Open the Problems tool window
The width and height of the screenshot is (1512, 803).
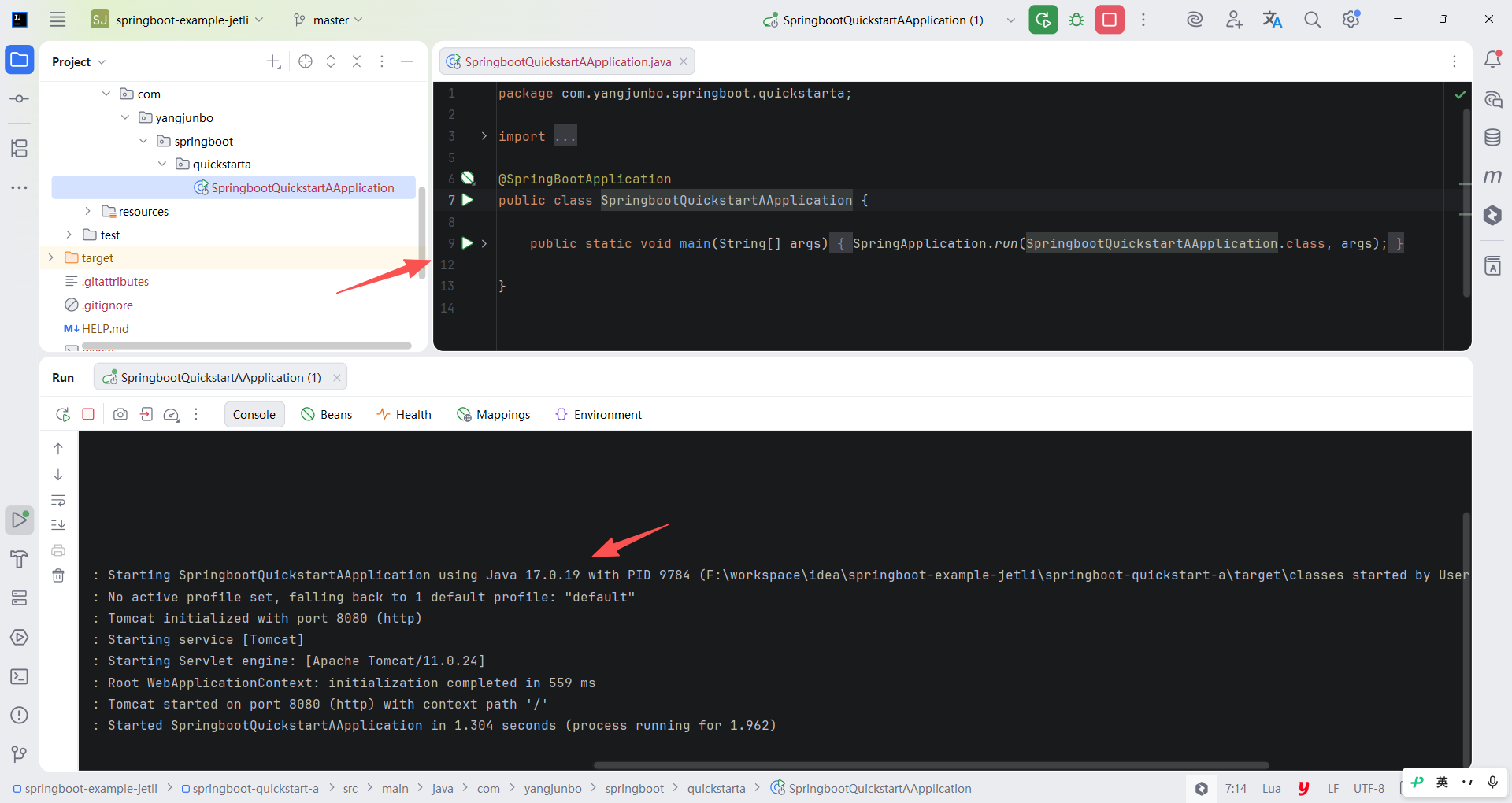pos(20,715)
